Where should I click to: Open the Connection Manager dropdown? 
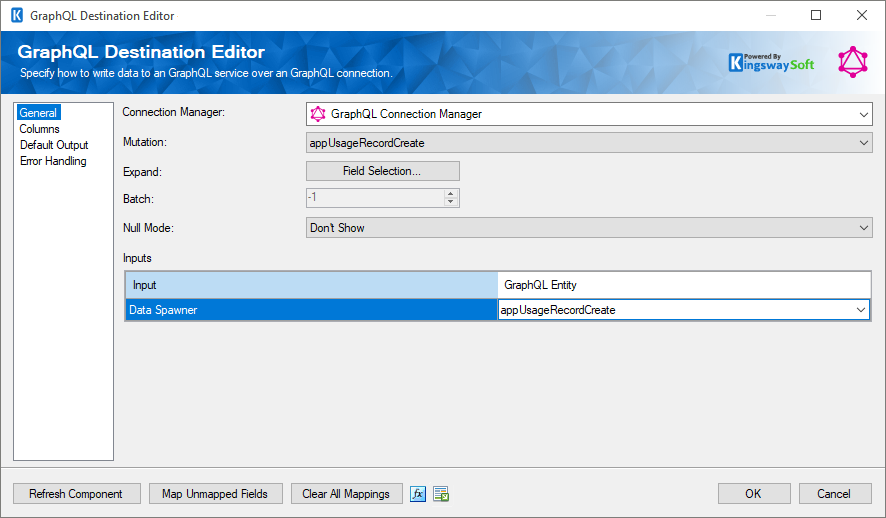click(864, 114)
